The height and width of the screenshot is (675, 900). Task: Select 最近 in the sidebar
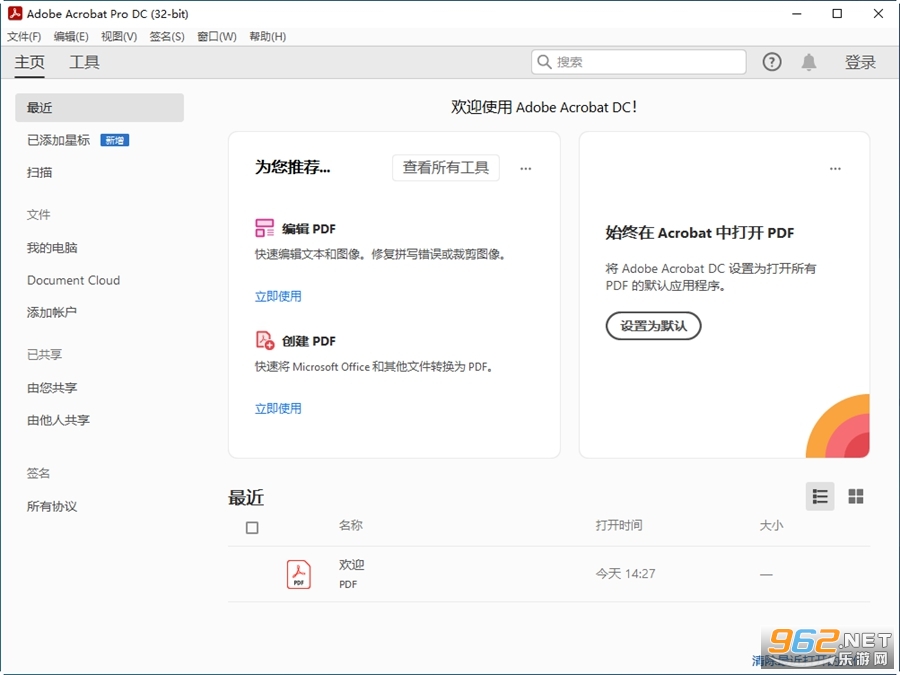(x=99, y=107)
